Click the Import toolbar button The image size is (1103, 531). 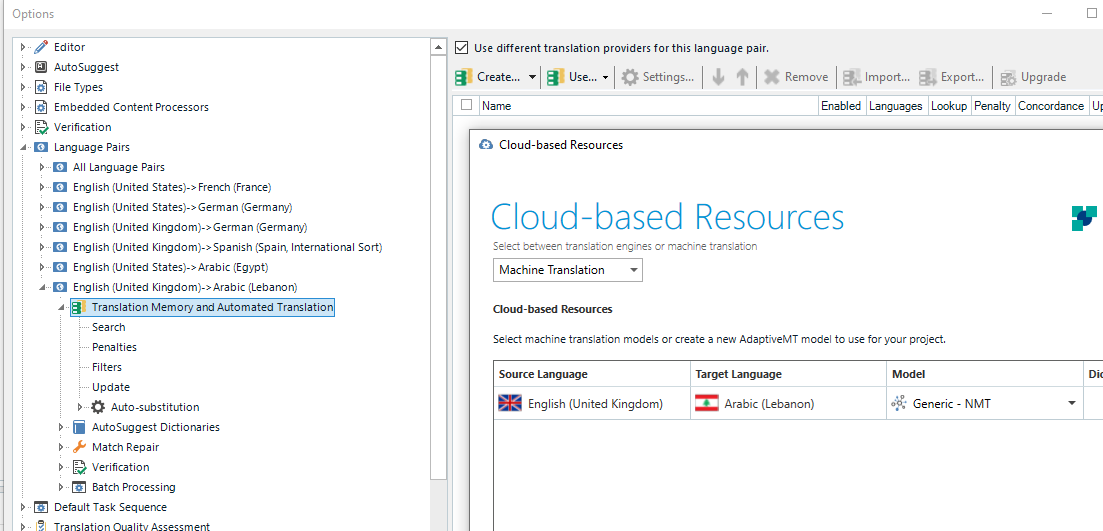(877, 77)
